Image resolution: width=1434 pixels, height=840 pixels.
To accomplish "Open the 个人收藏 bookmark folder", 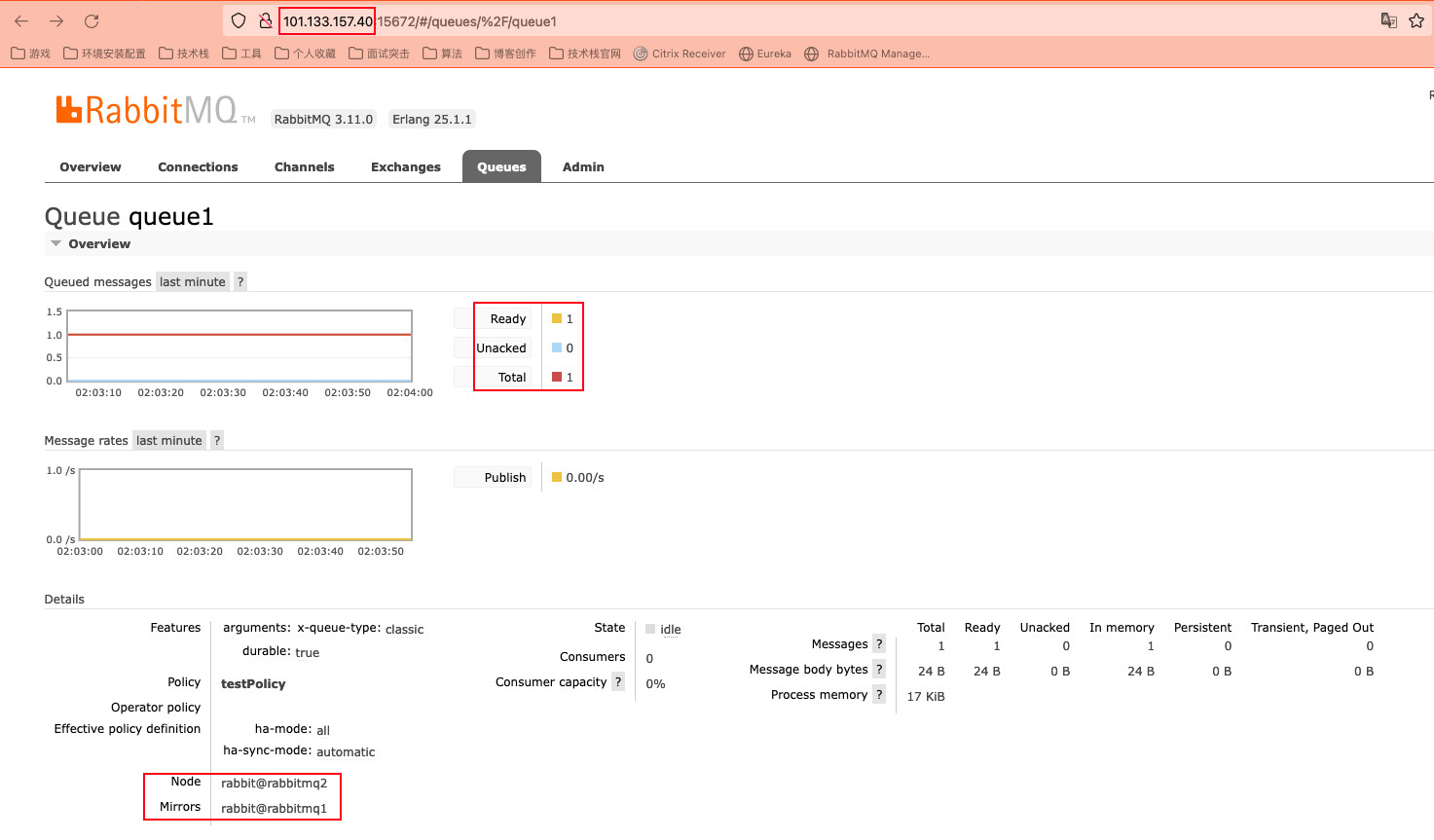I will click(306, 54).
